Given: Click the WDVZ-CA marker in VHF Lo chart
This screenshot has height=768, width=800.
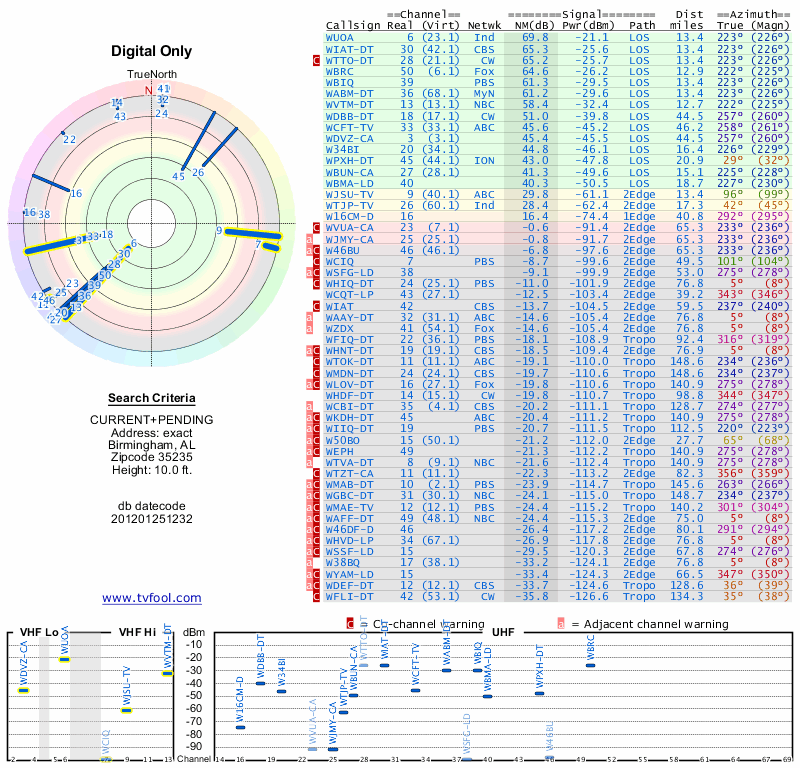Looking at the screenshot, I should pyautogui.click(x=23, y=690).
